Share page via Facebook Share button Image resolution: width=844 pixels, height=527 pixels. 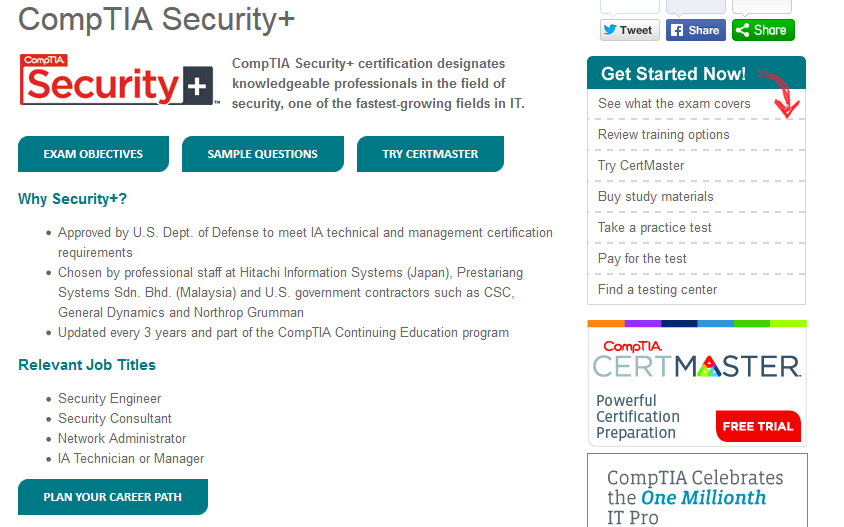(x=695, y=30)
